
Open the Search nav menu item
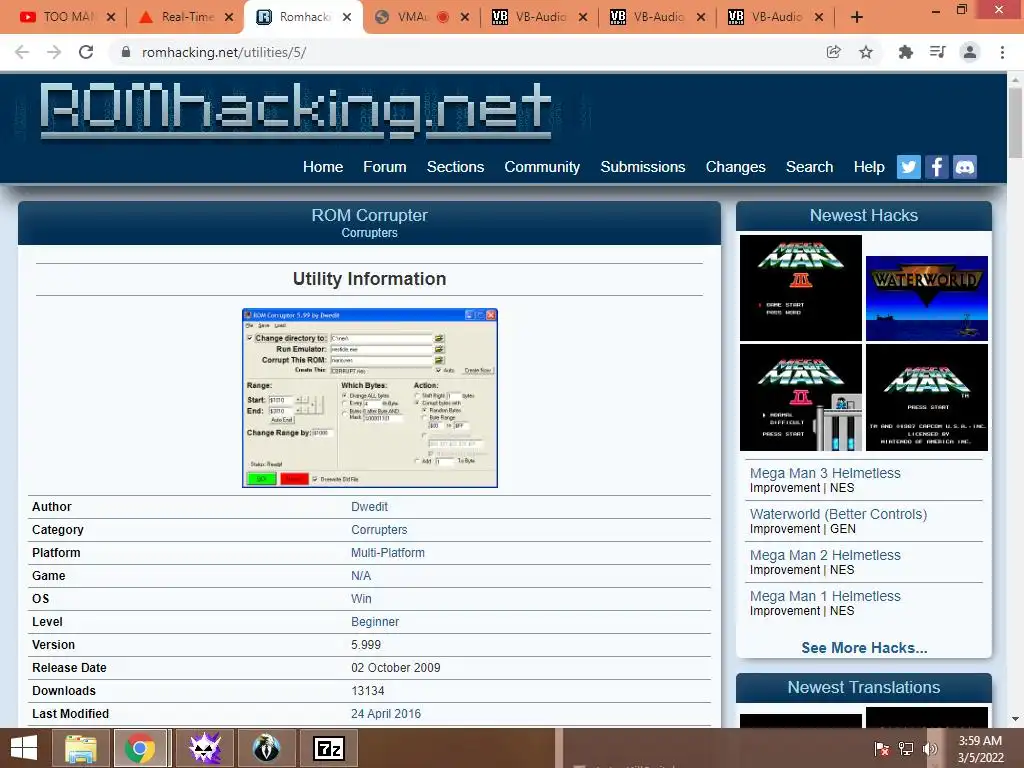pos(809,167)
